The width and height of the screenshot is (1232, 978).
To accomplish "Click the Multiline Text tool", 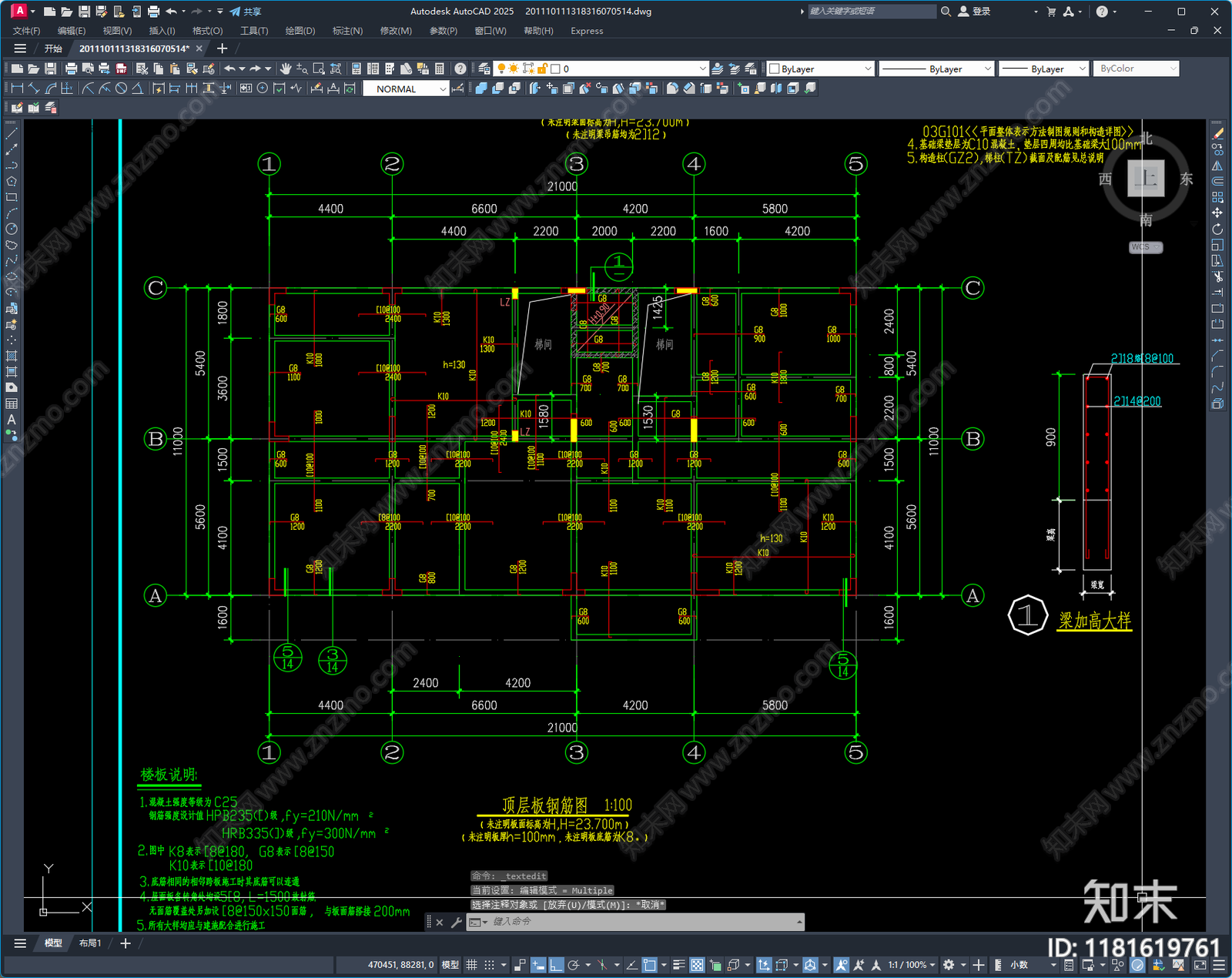I will point(12,420).
